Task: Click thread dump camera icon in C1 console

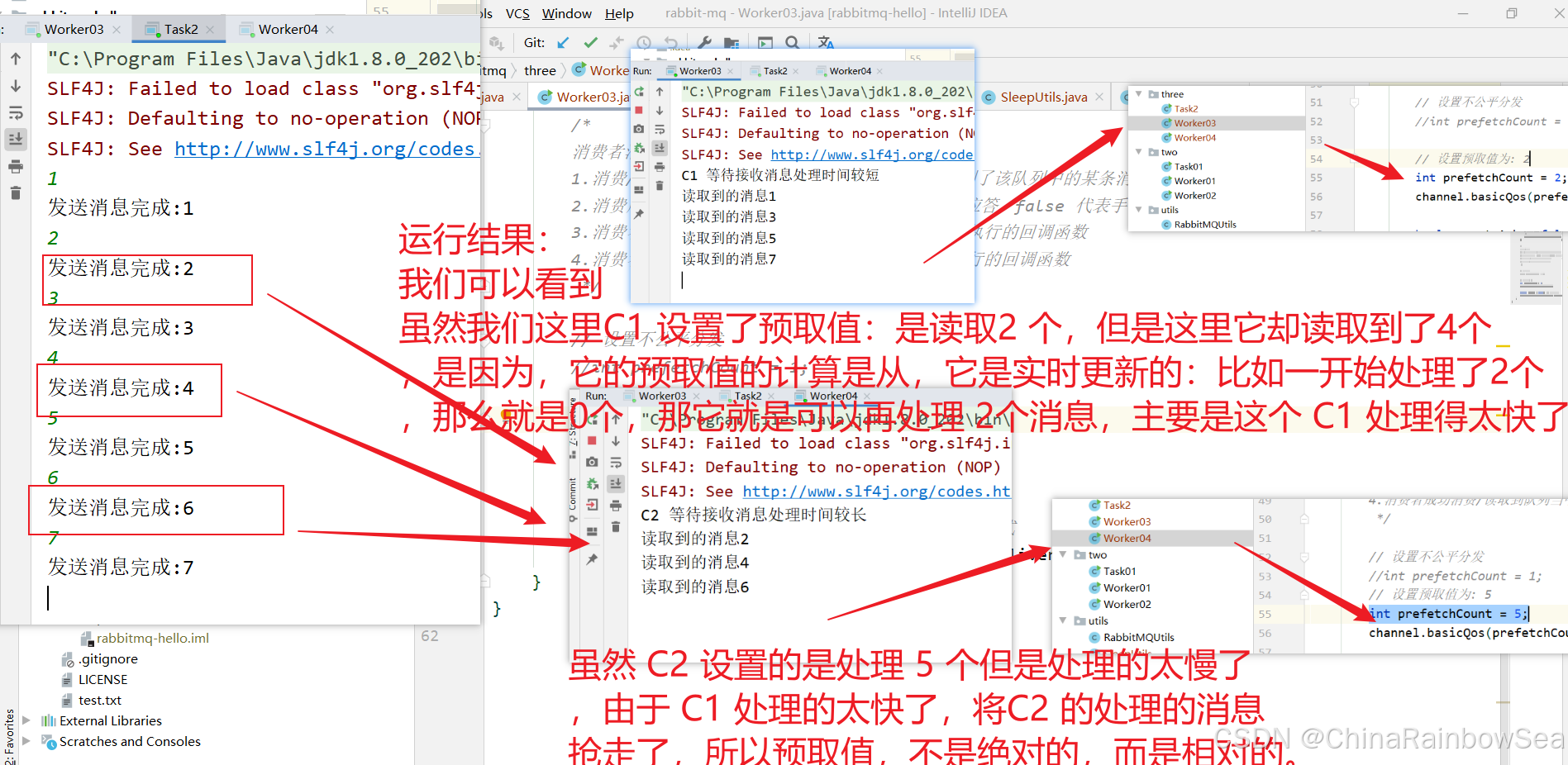Action: [639, 129]
